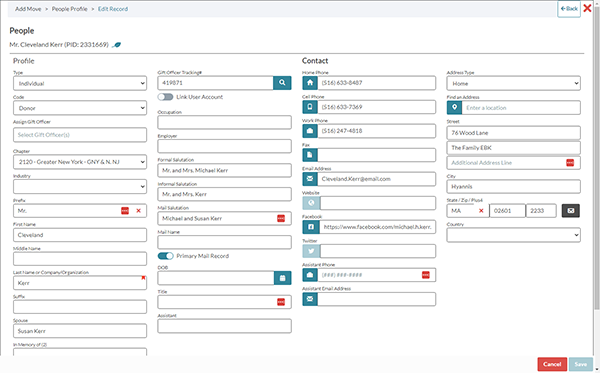Screen dimensions: 600x373
Task: Click the Assign Gift Officer field
Action: [80, 135]
